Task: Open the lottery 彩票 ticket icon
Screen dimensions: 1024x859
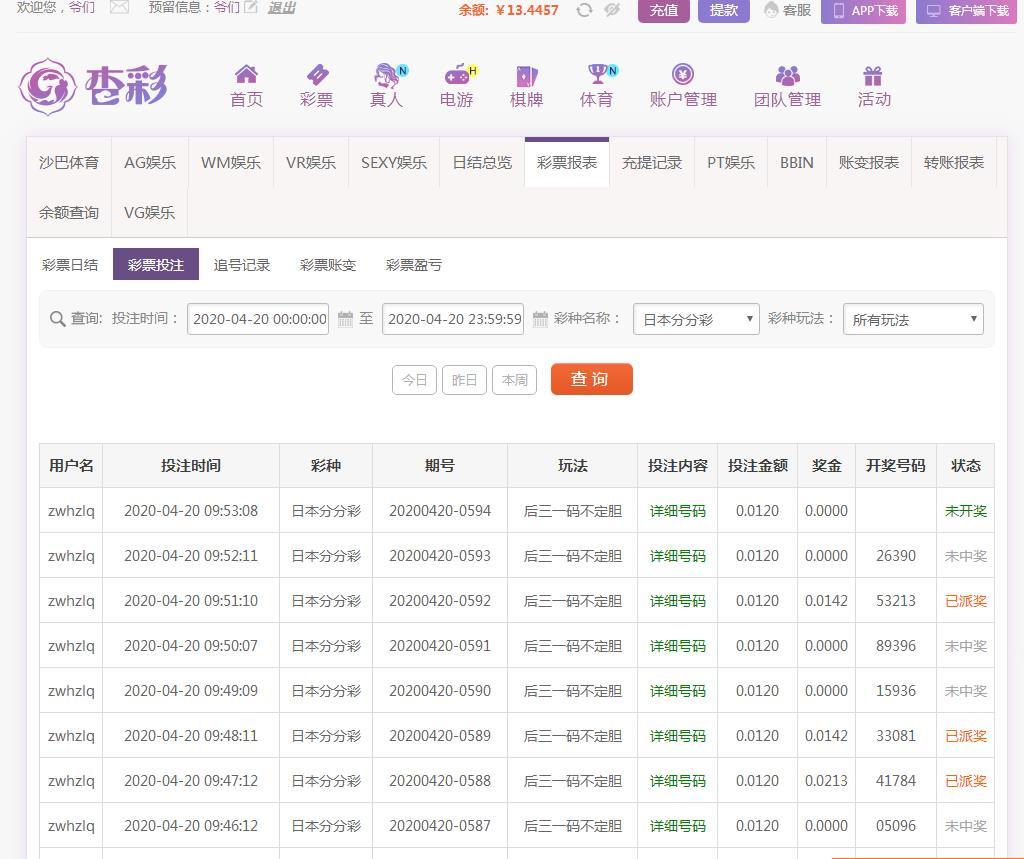Action: pyautogui.click(x=316, y=76)
